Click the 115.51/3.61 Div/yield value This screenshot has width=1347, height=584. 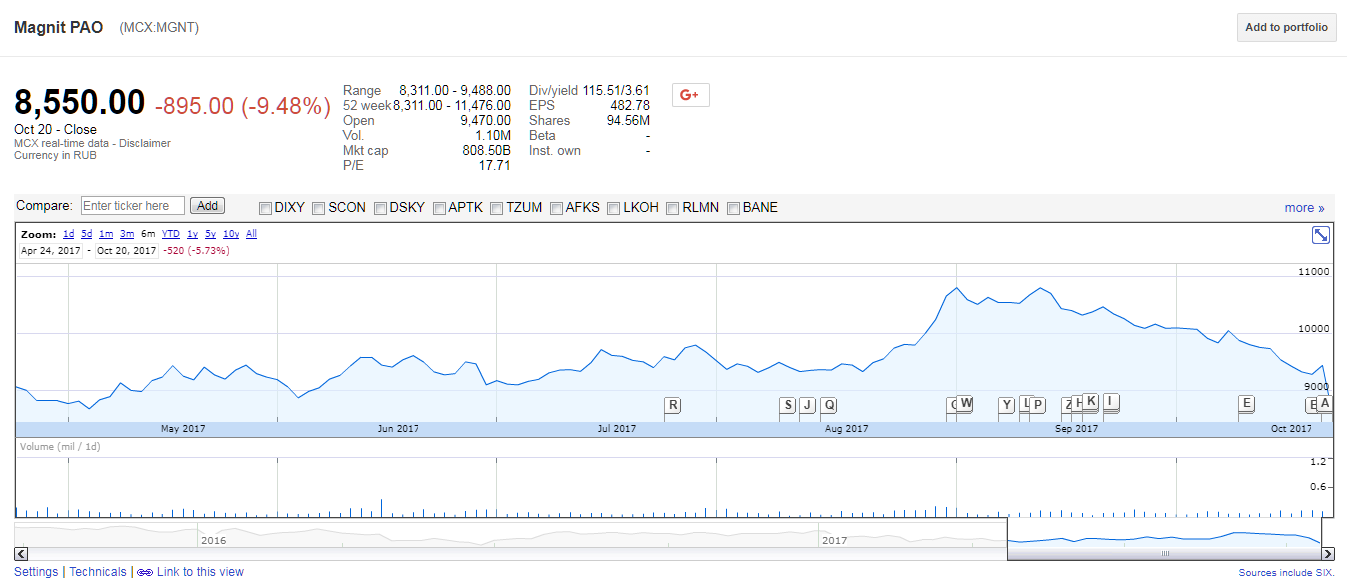click(x=617, y=90)
